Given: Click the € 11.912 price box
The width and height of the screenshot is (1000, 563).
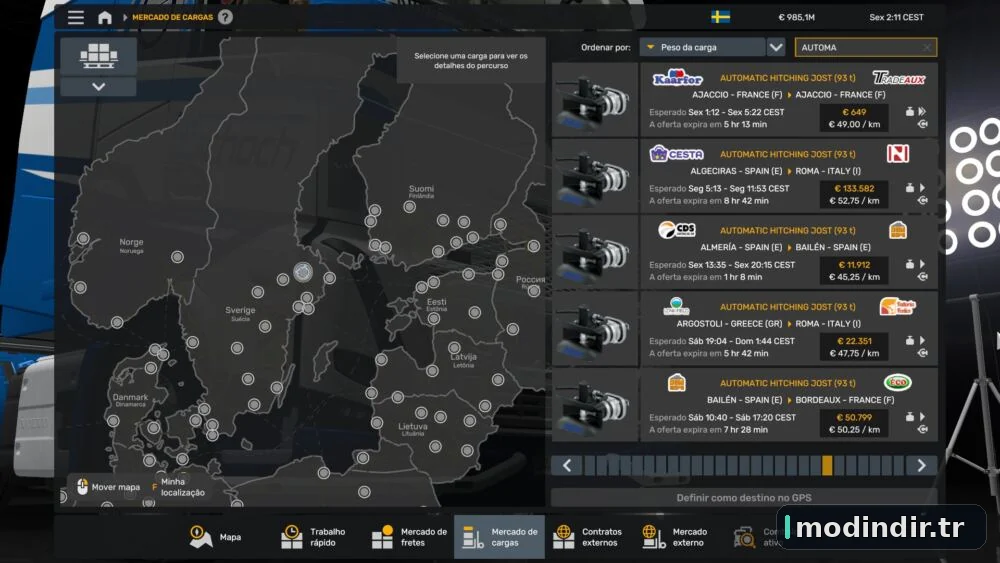Looking at the screenshot, I should coord(854,270).
